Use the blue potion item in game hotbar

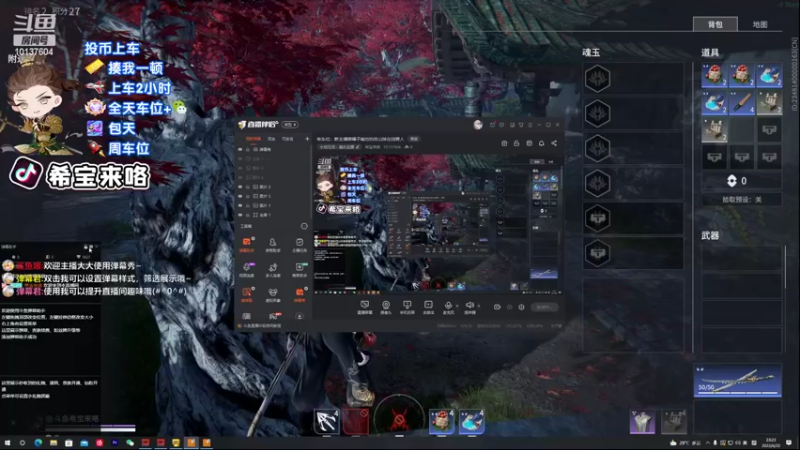471,421
